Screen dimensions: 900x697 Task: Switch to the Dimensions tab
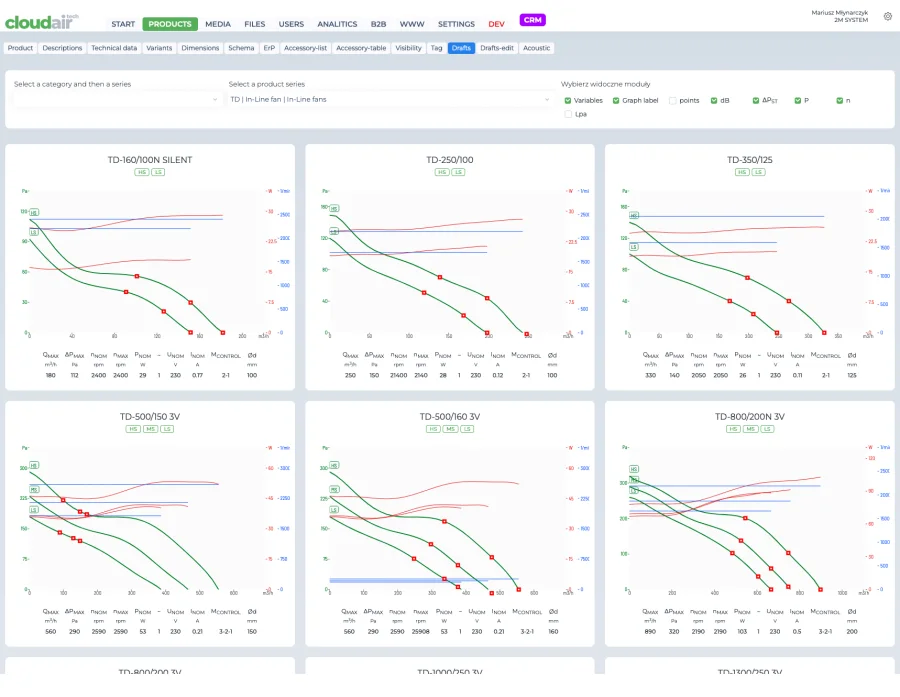[200, 48]
